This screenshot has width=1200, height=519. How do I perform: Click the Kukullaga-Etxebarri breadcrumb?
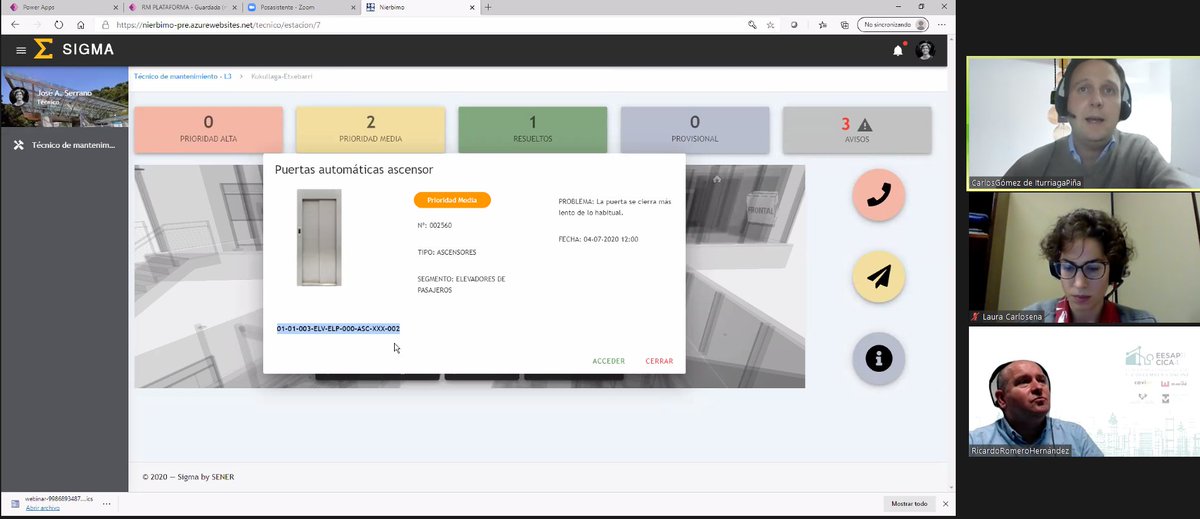(282, 76)
